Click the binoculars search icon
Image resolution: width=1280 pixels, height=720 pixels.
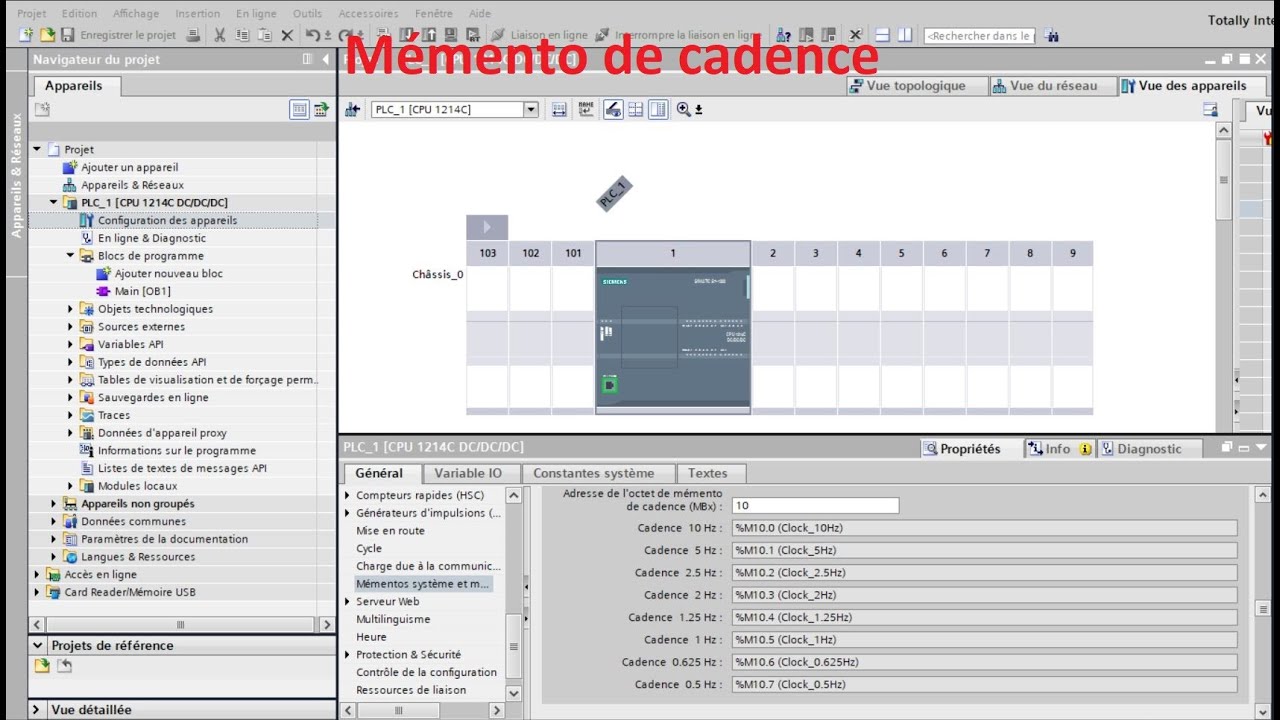(1051, 35)
